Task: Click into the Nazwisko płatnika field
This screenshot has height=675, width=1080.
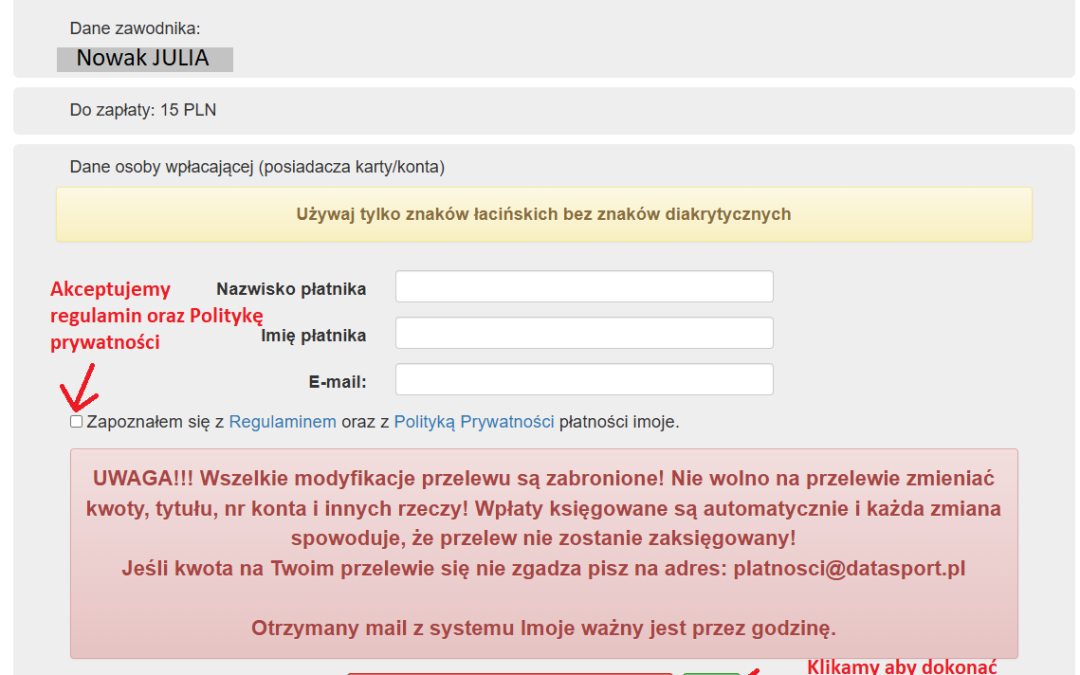Action: [x=584, y=287]
